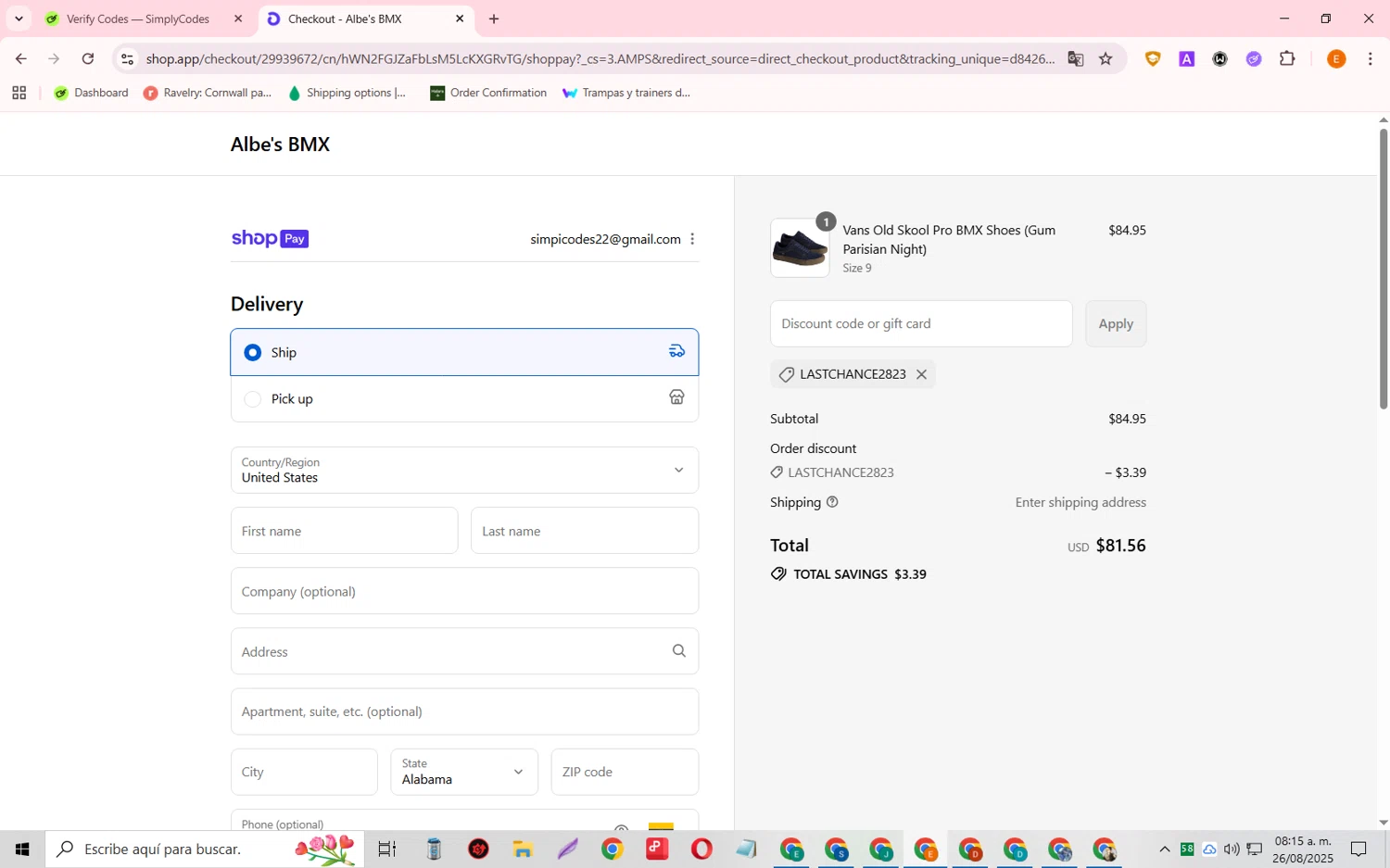Open the profile avatar E menu
This screenshot has width=1390, height=868.
[1336, 59]
